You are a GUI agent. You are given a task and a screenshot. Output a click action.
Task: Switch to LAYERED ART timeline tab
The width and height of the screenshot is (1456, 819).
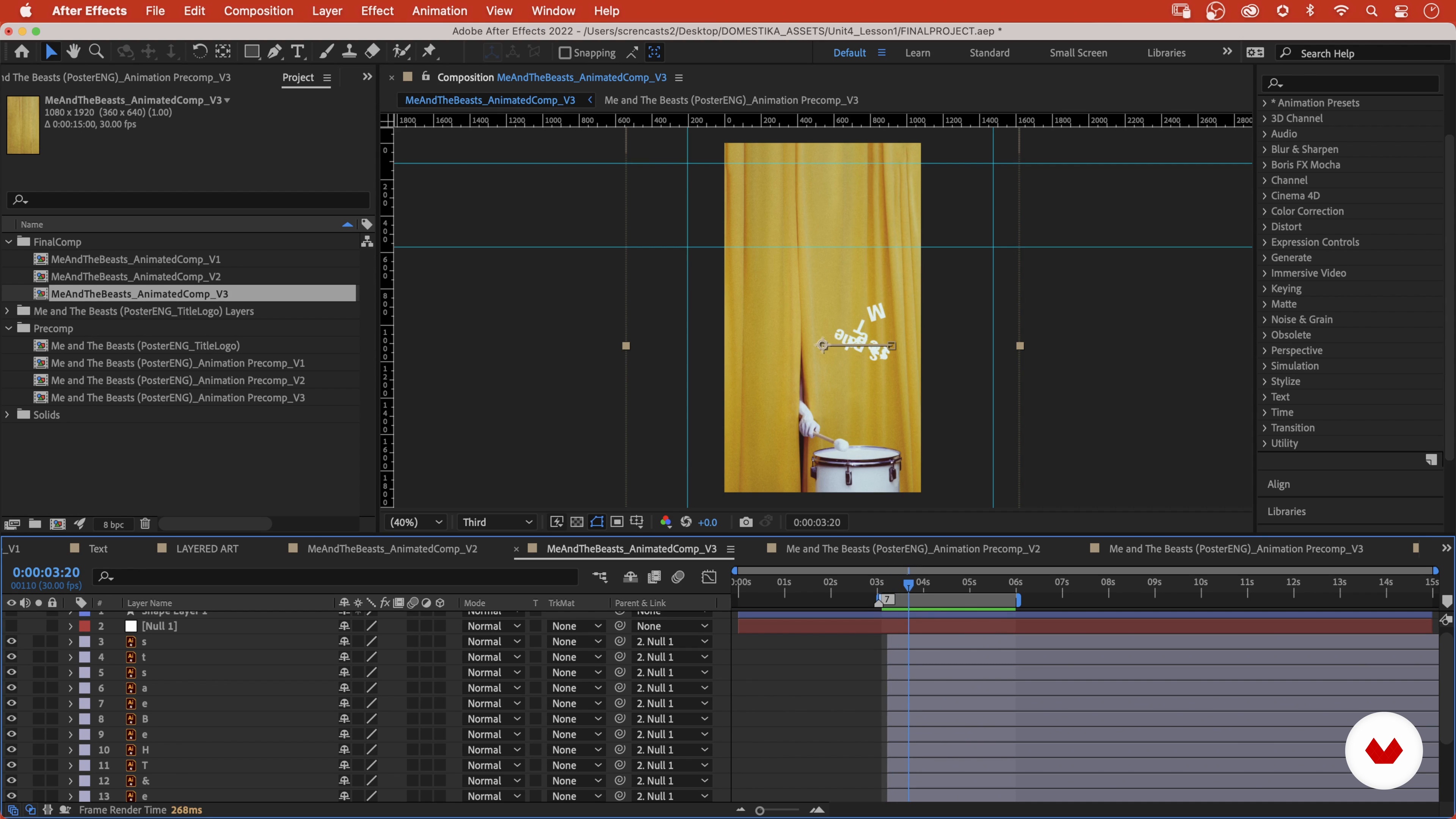click(207, 548)
